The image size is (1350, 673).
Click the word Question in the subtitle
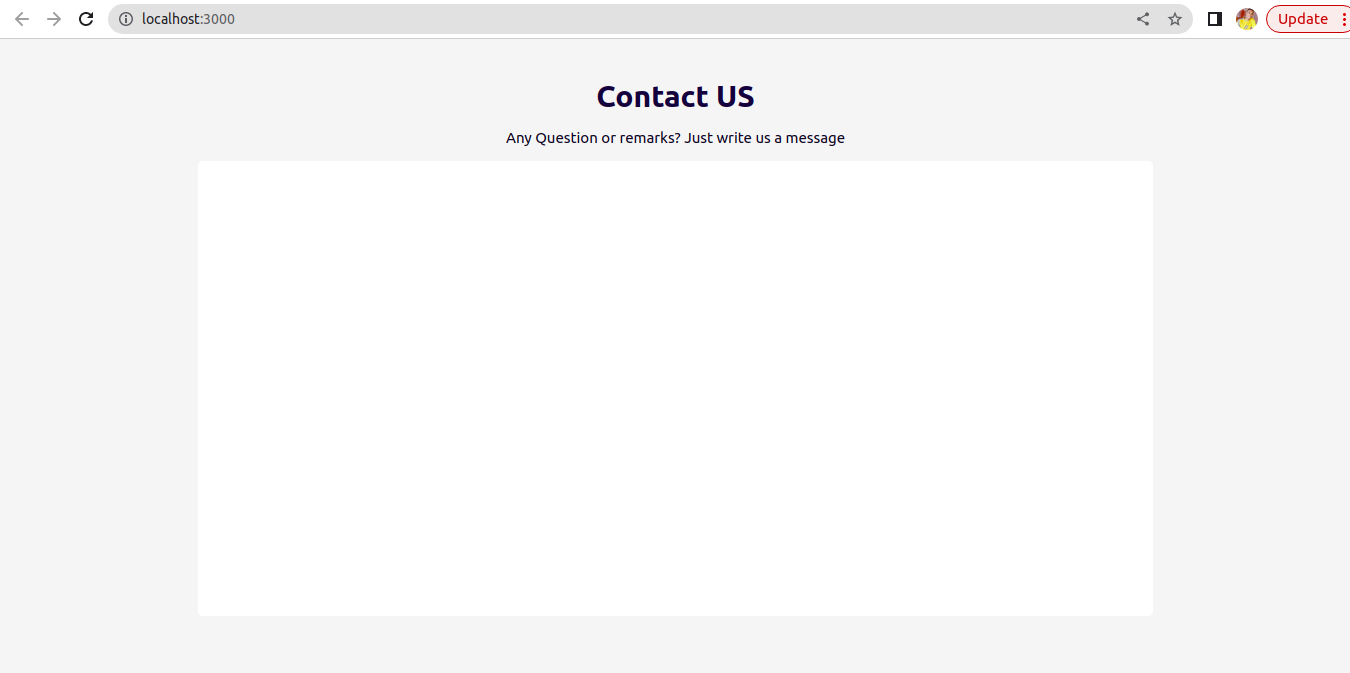click(x=566, y=138)
